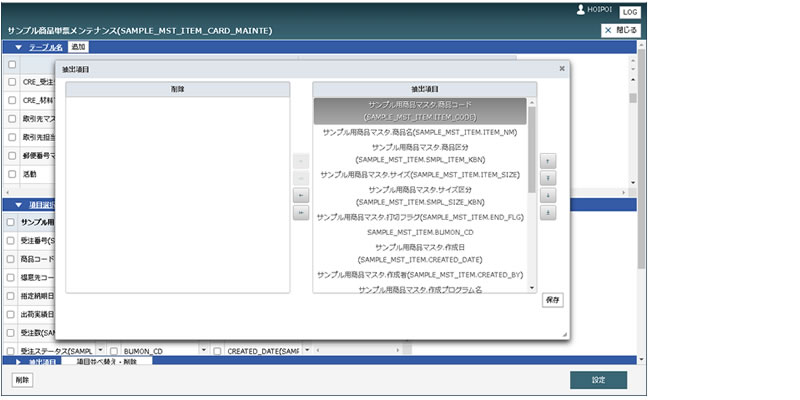The width and height of the screenshot is (800, 400).
Task: Click the down arrow of the list scrollbar
Action: pos(532,288)
